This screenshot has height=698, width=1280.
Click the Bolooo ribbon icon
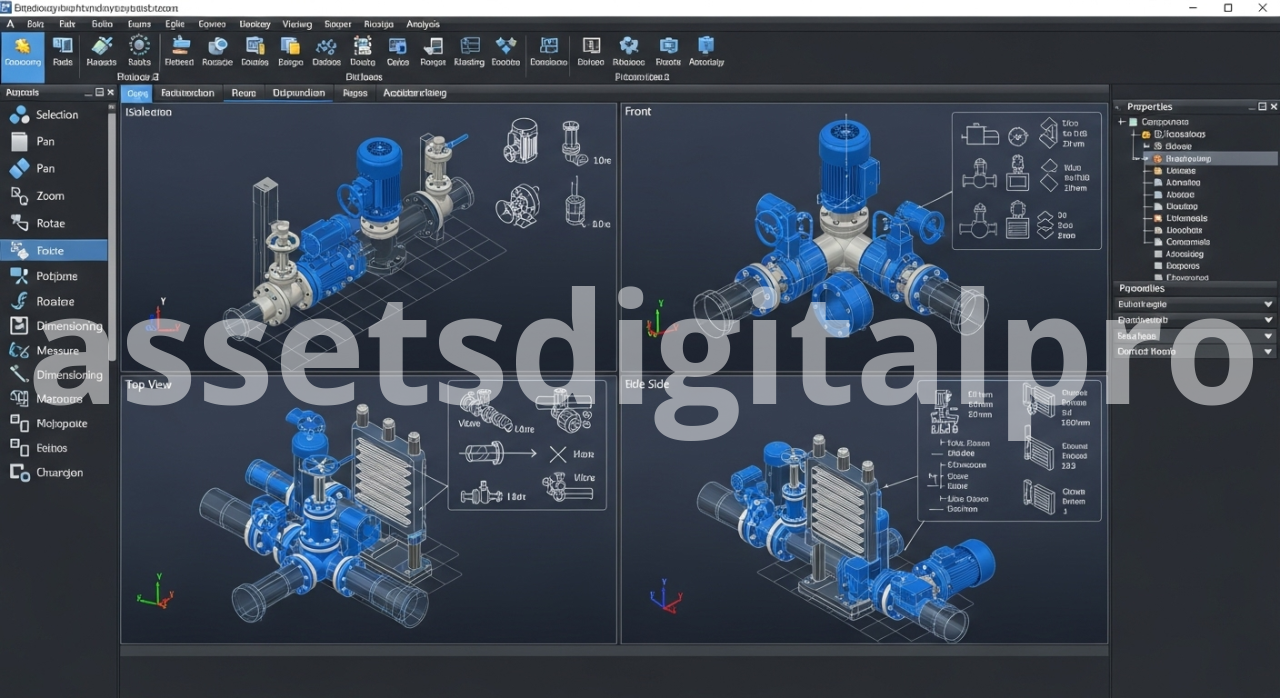tap(591, 52)
